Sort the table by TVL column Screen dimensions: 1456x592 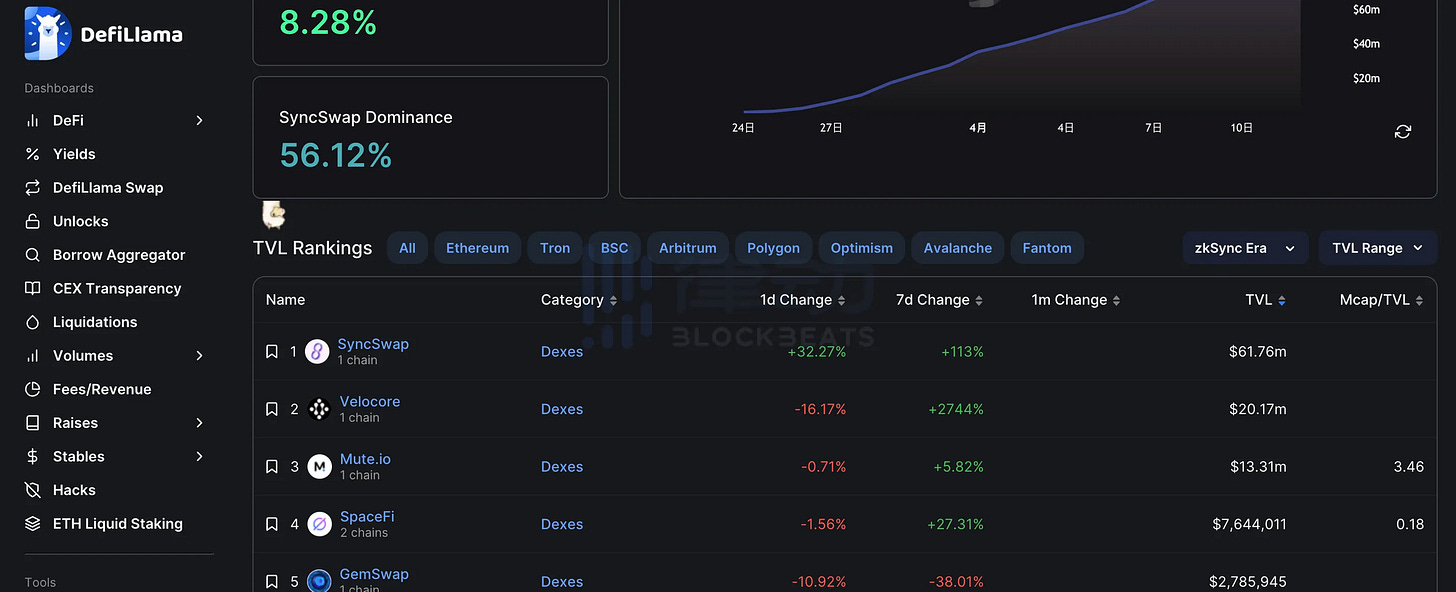pos(1266,300)
